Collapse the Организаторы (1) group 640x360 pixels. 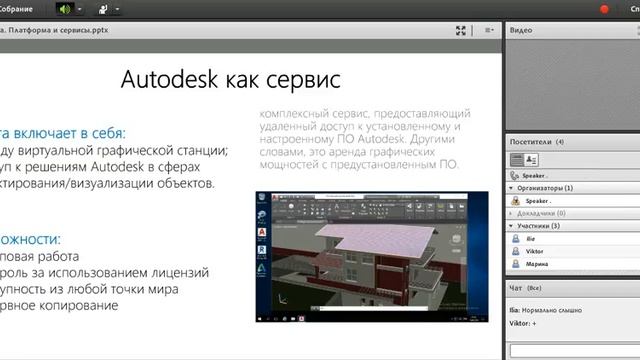(x=511, y=188)
